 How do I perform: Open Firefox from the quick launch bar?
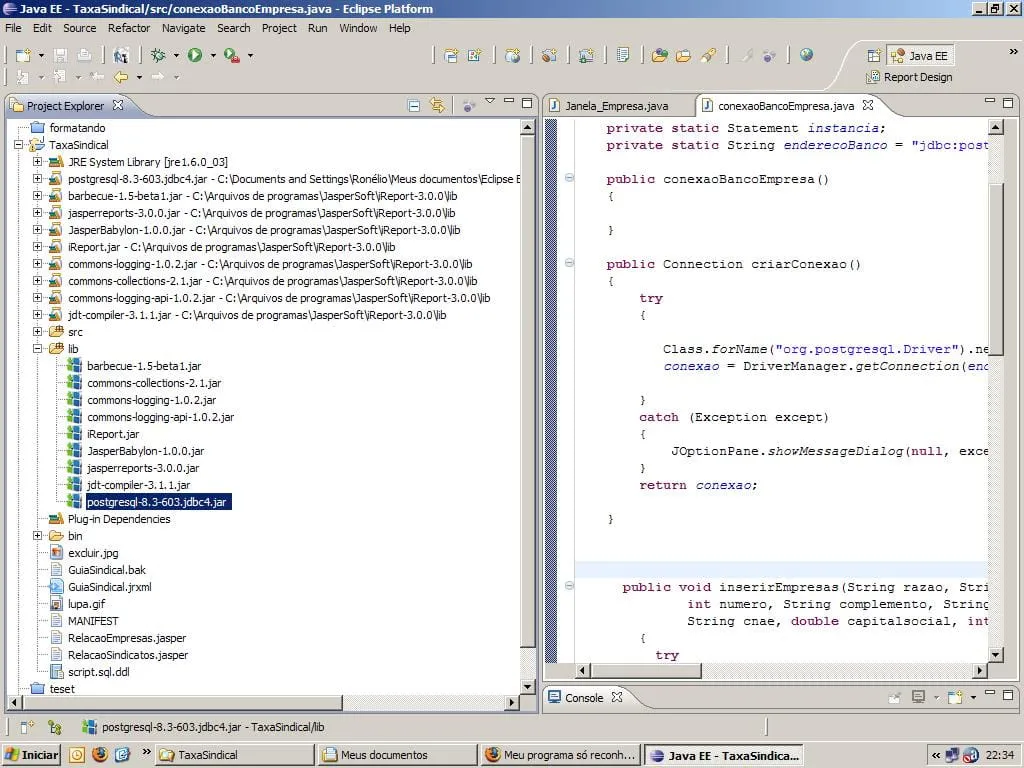(x=99, y=755)
